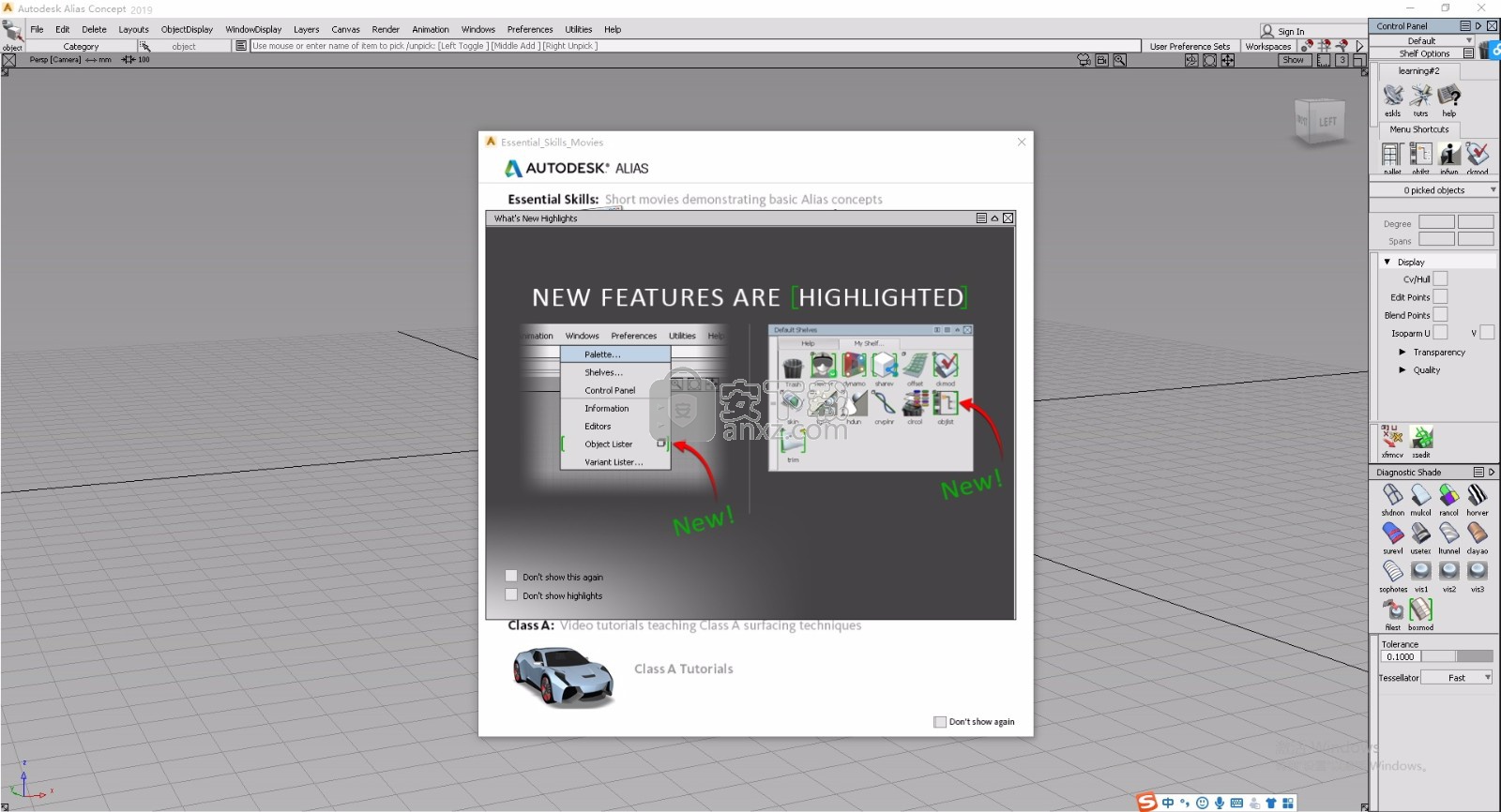Image resolution: width=1501 pixels, height=812 pixels.
Task: Select shdnon shading off diagnostic icon
Action: (x=1393, y=495)
